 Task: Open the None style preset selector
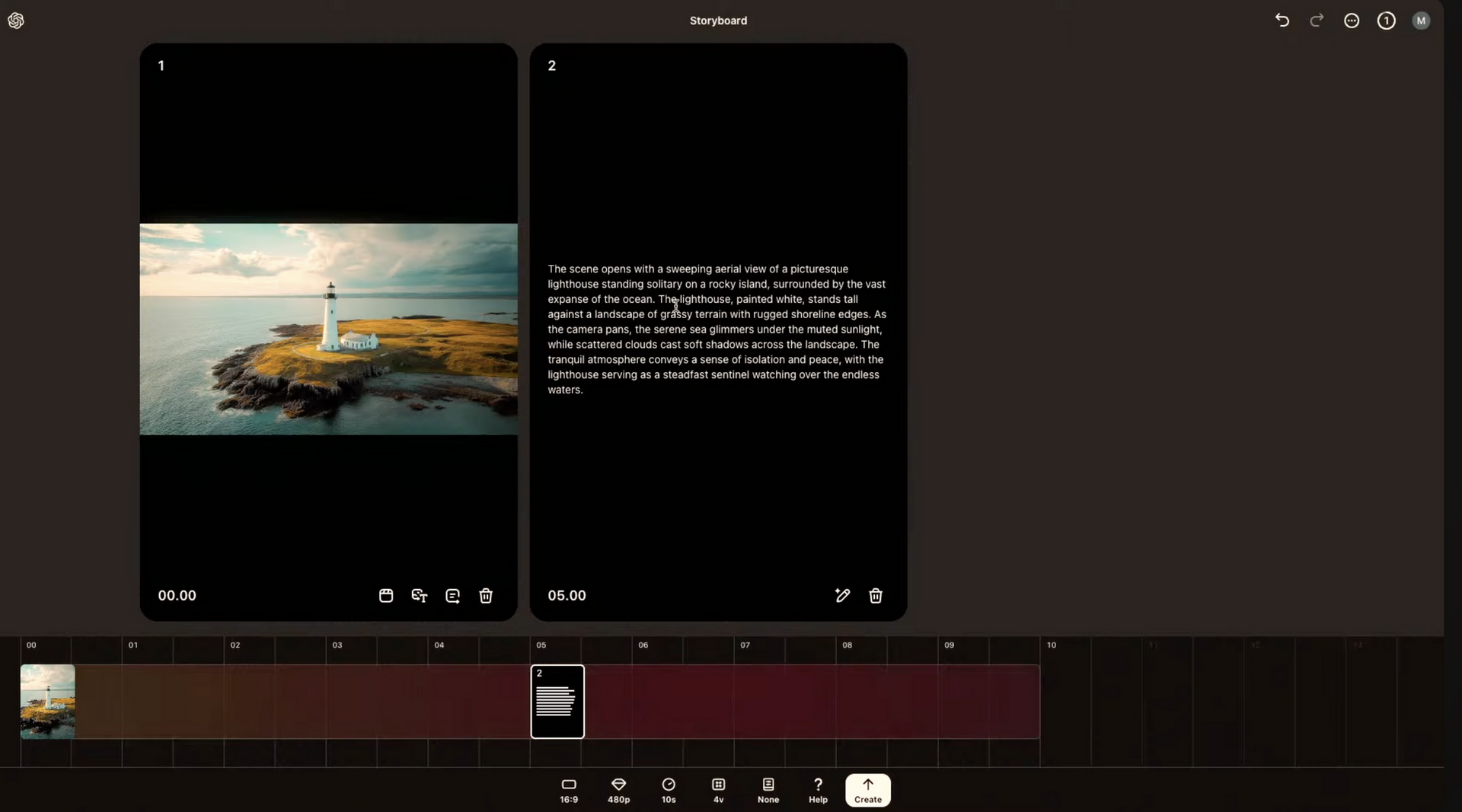coord(768,791)
